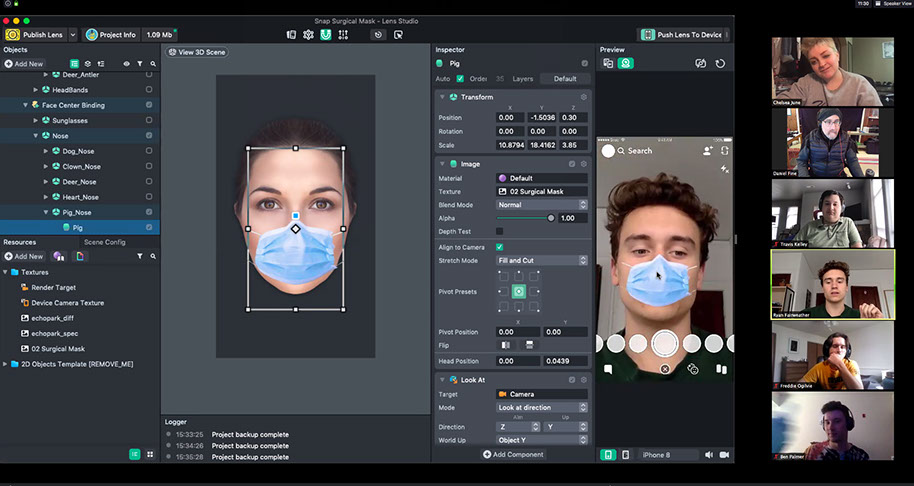
Task: Click the search icon in Objects panel
Action: tap(153, 63)
